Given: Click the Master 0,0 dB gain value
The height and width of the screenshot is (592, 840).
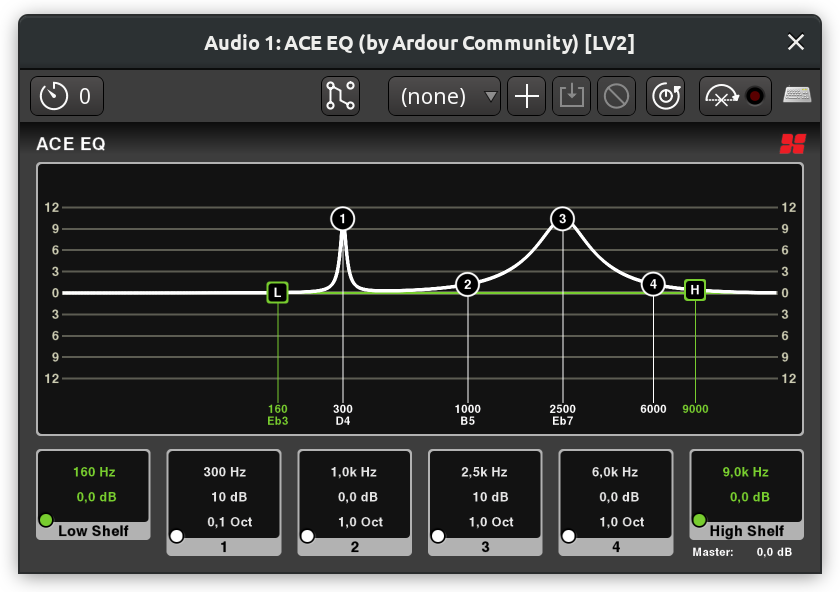Looking at the screenshot, I should click(774, 552).
